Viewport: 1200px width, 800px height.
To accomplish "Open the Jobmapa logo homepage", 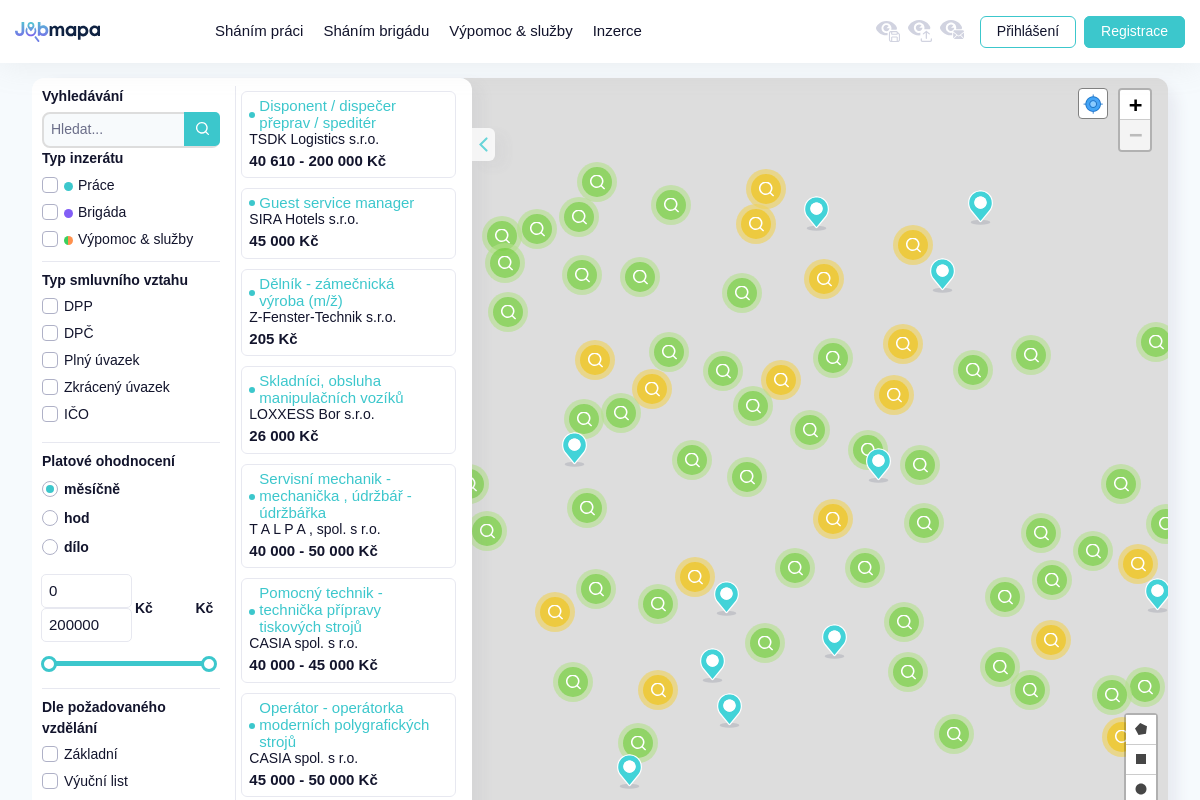I will pos(57,31).
